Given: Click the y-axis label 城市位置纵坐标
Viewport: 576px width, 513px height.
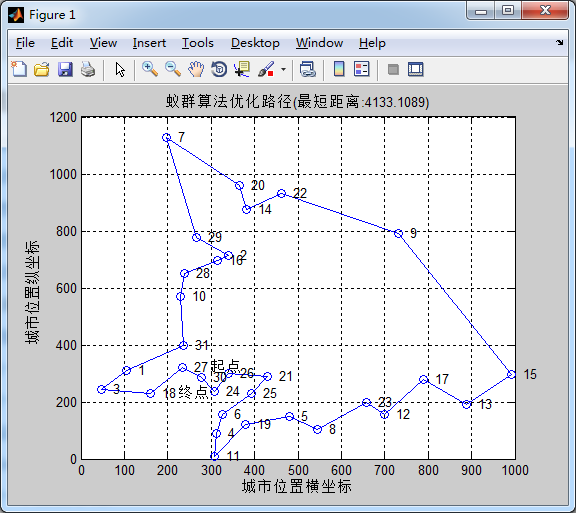Looking at the screenshot, I should coord(32,292).
